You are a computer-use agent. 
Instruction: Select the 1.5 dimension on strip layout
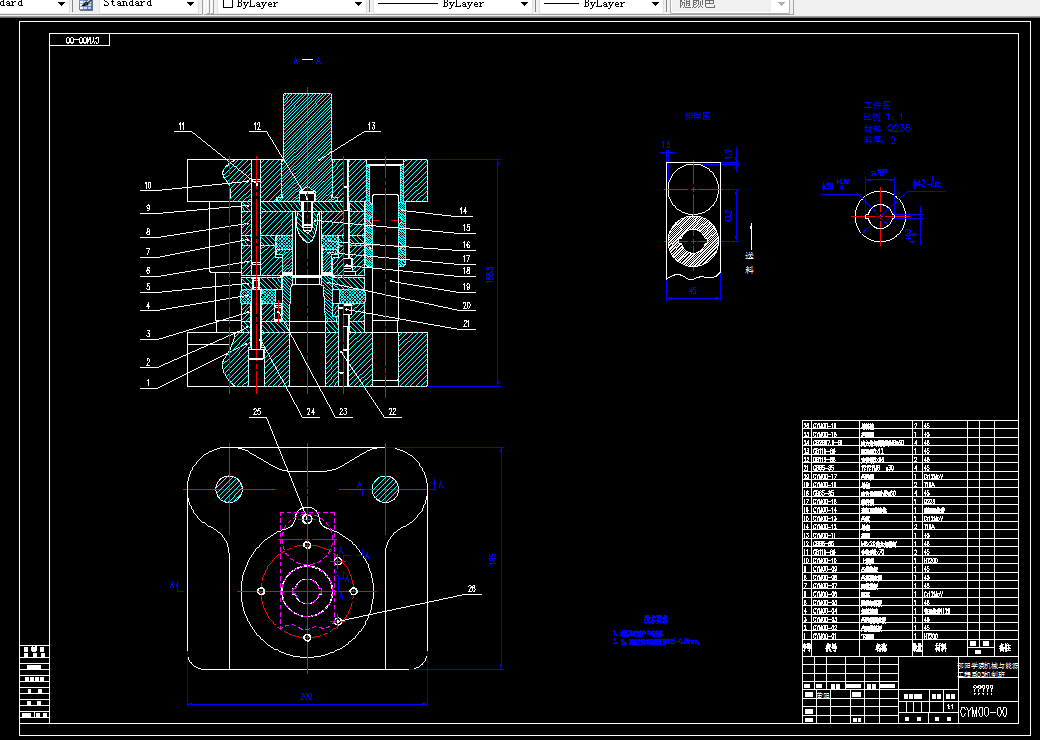pyautogui.click(x=666, y=145)
